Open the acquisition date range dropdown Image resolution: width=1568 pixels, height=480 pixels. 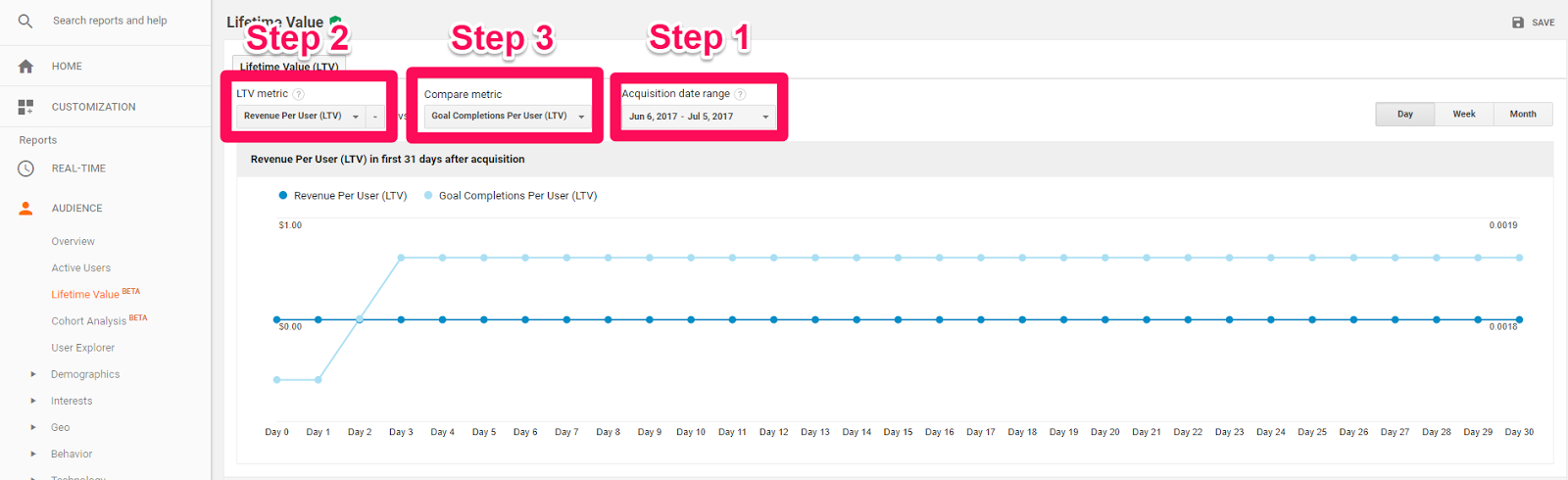699,116
